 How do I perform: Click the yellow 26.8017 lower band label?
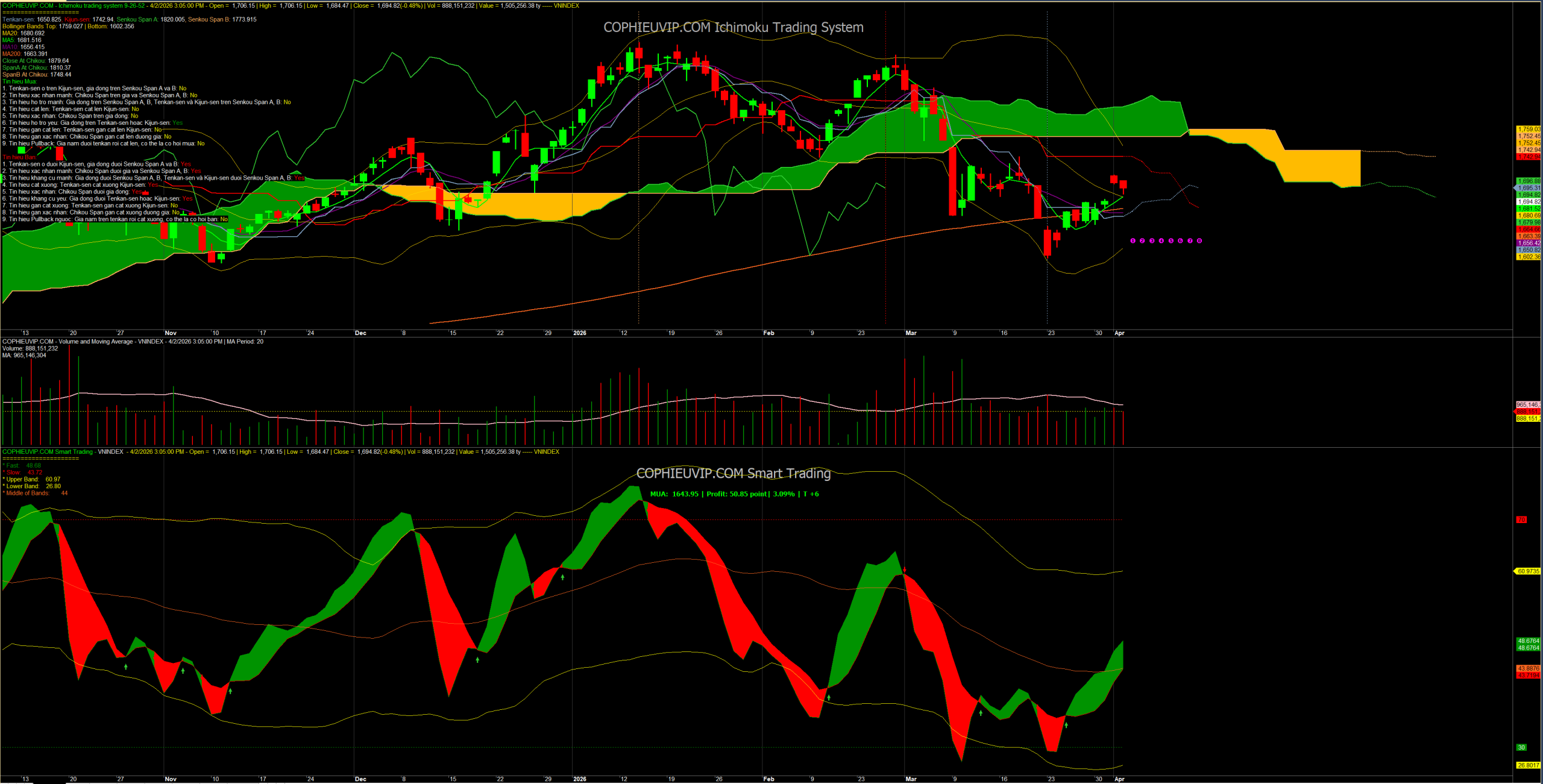1528,766
